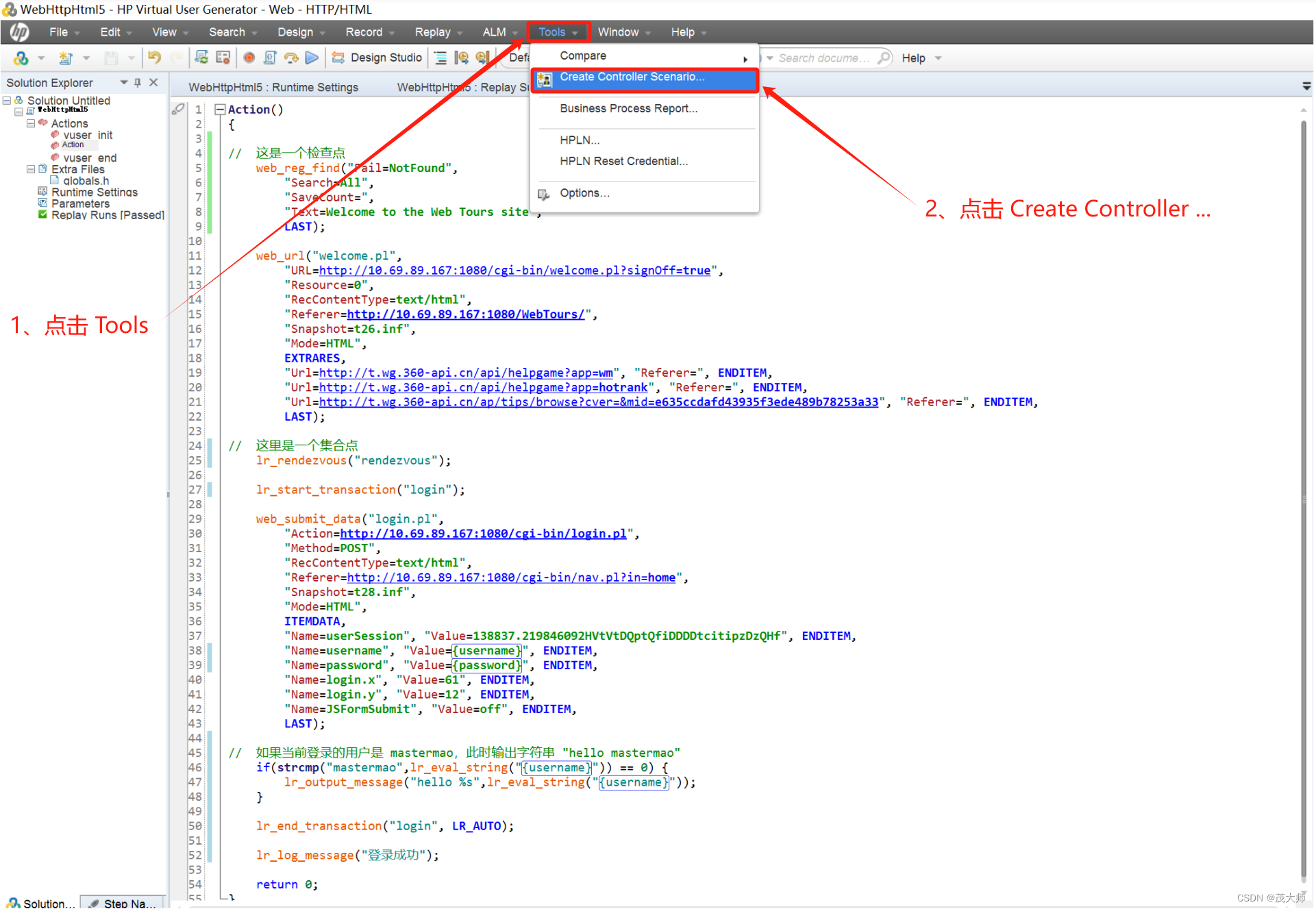The height and width of the screenshot is (909, 1316).
Task: Open Runtime Settings from the toolbar icon
Action: click(222, 58)
